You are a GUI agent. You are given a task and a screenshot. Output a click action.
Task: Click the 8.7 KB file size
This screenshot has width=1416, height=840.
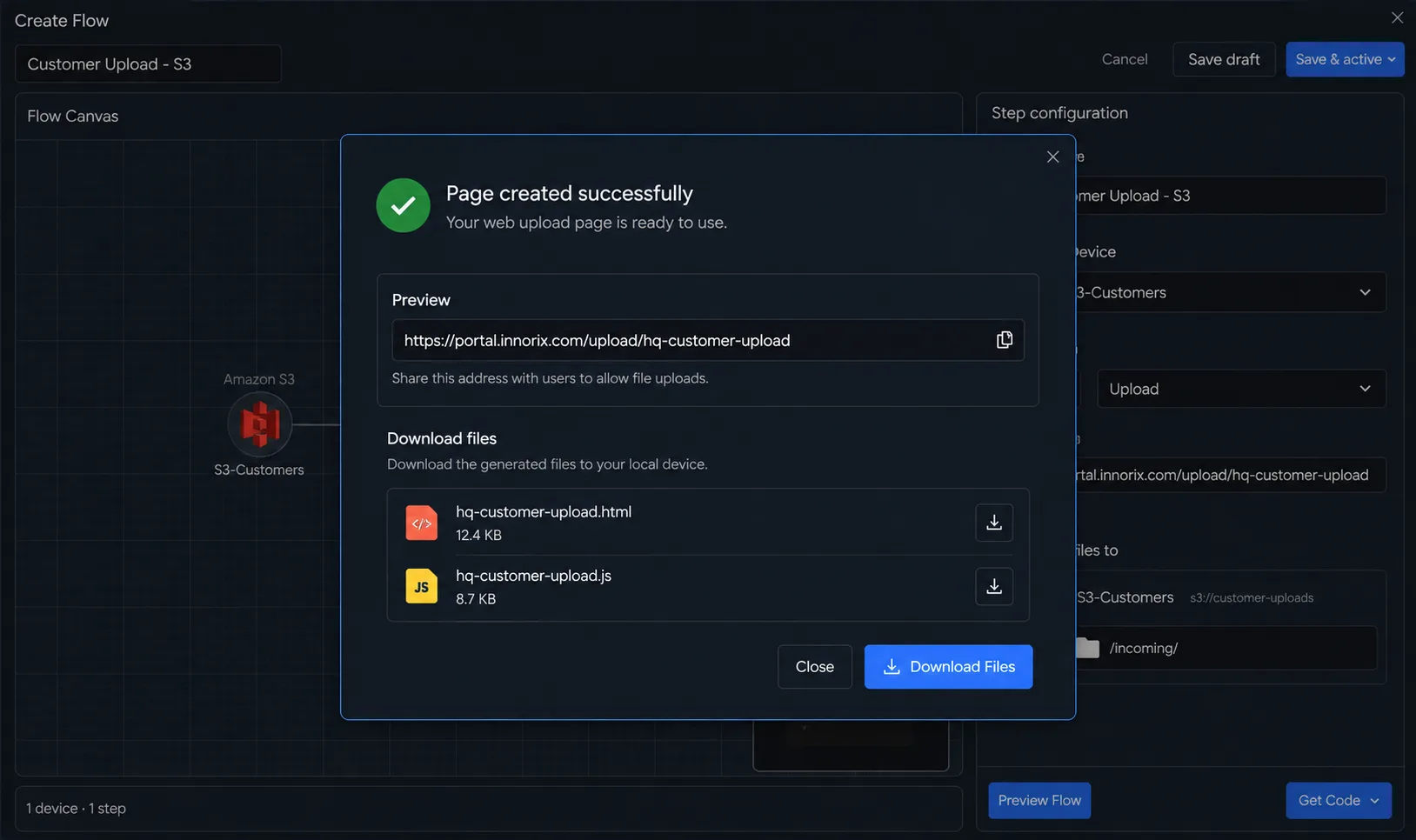[476, 599]
